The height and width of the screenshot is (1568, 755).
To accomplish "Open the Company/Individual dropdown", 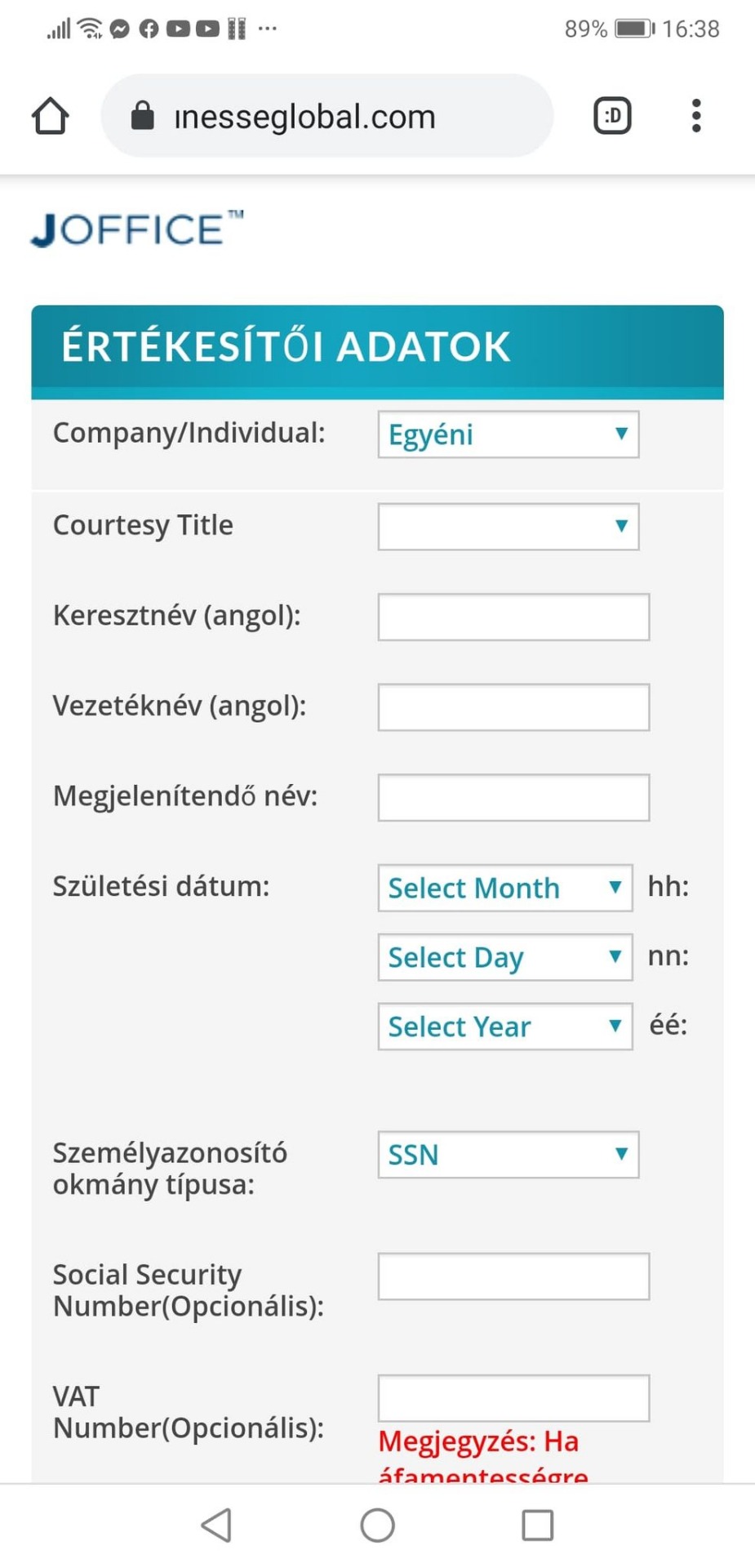I will coord(508,434).
